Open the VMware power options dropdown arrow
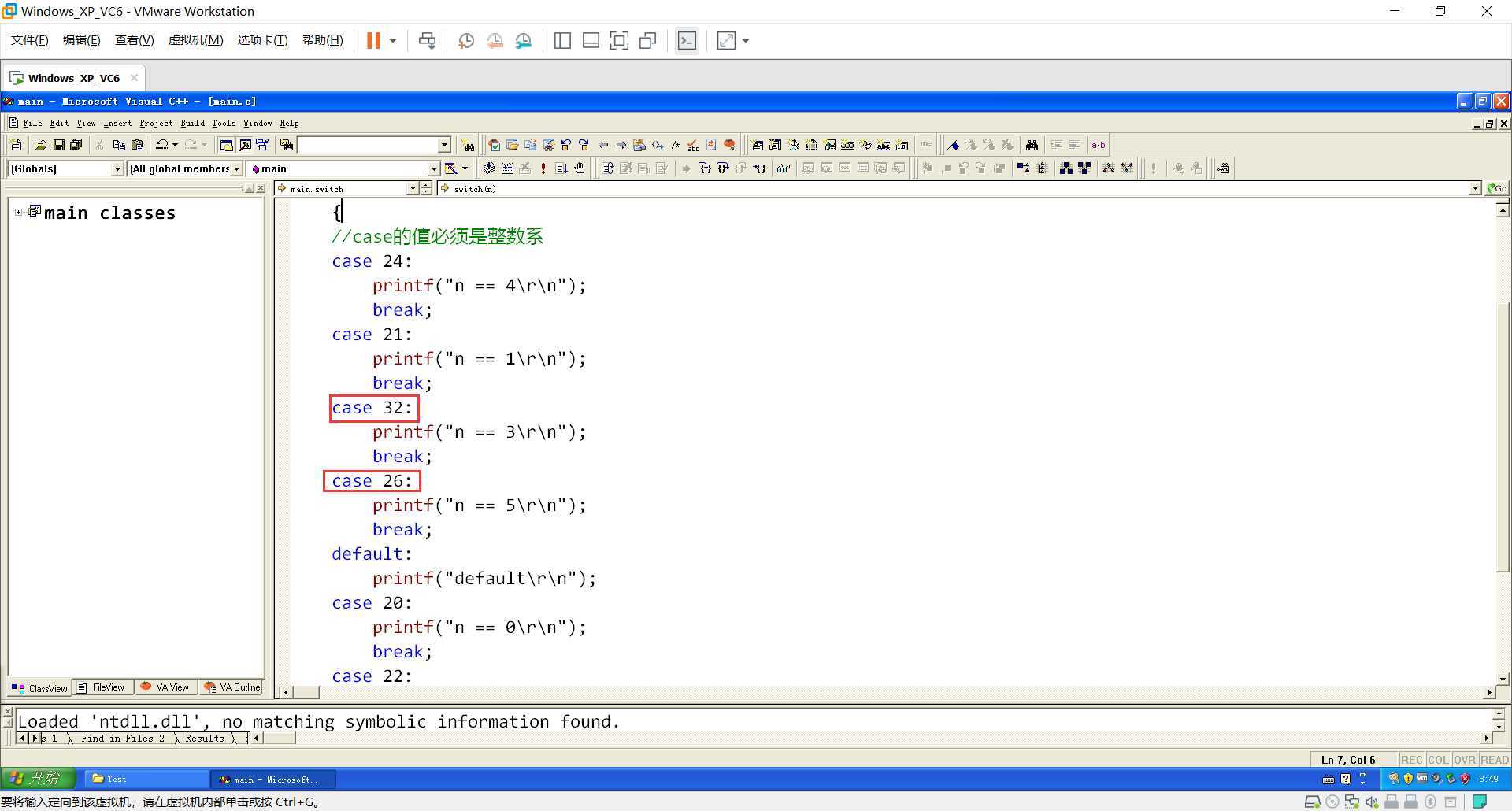This screenshot has height=811, width=1512. click(393, 41)
